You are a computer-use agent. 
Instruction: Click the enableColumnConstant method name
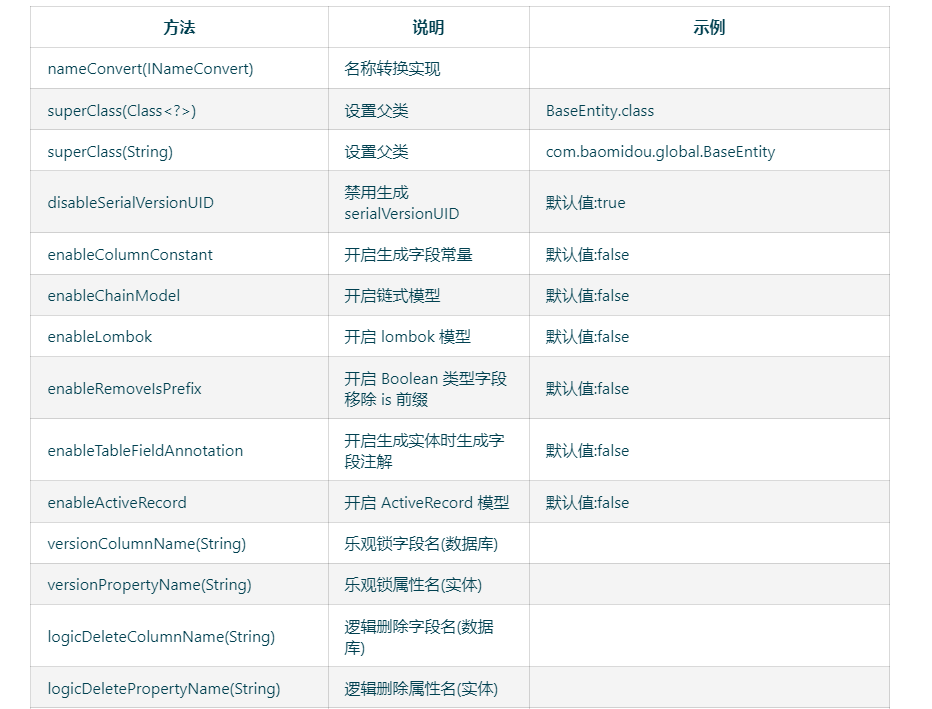click(x=129, y=254)
